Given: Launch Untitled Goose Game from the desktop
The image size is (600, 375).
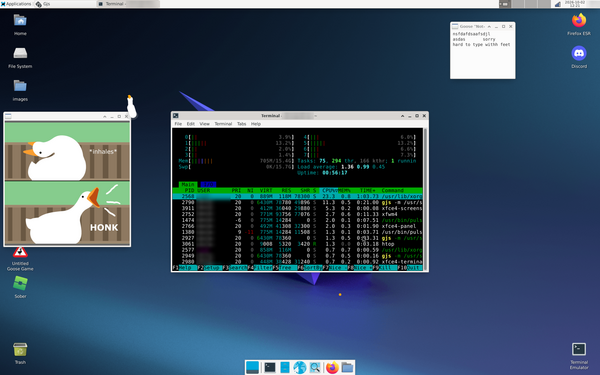Looking at the screenshot, I should (20, 259).
